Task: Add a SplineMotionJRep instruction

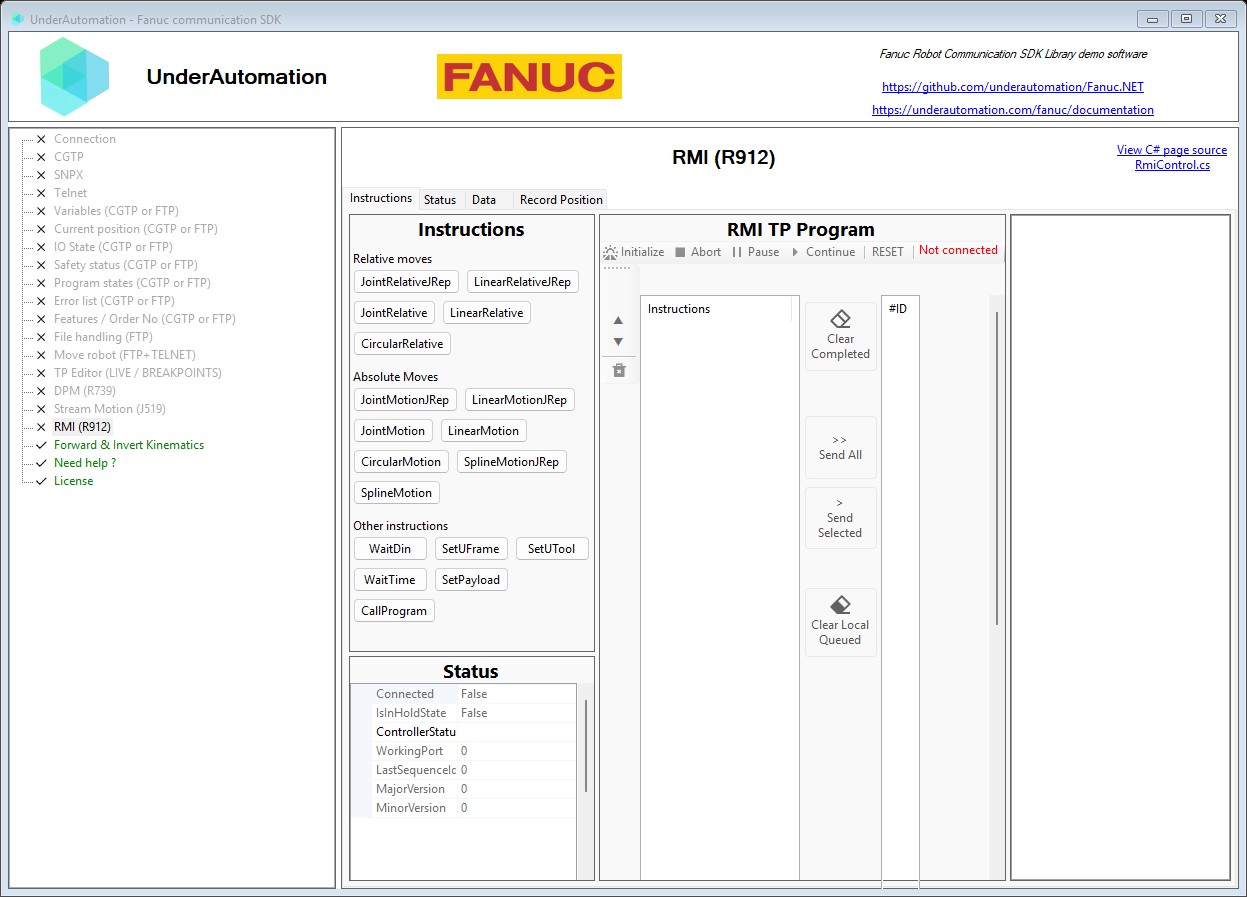Action: click(x=512, y=462)
